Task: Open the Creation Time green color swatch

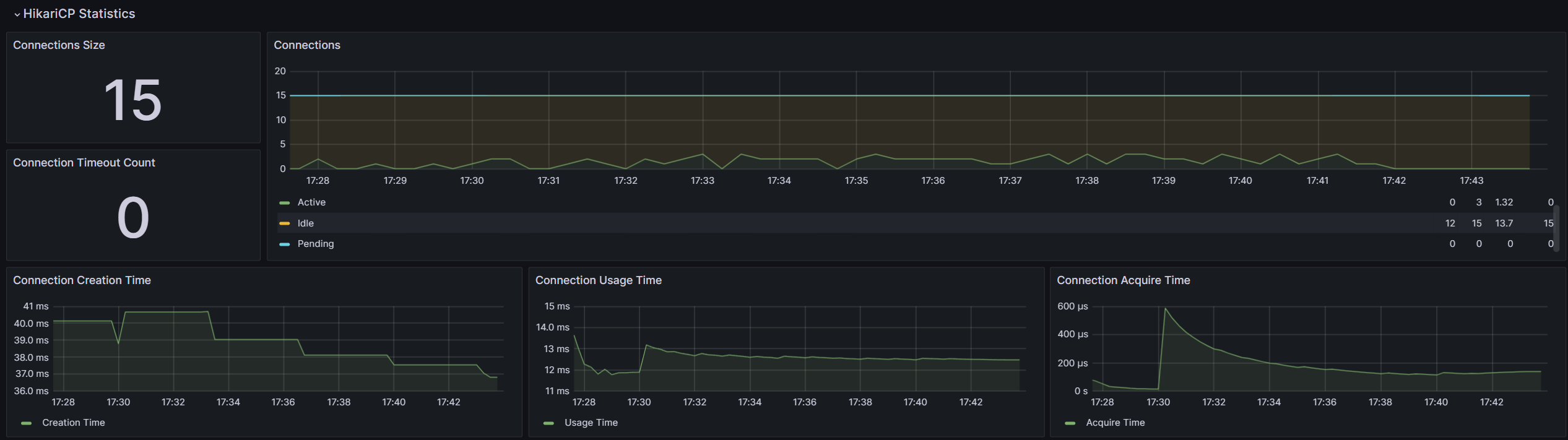Action: coord(26,423)
